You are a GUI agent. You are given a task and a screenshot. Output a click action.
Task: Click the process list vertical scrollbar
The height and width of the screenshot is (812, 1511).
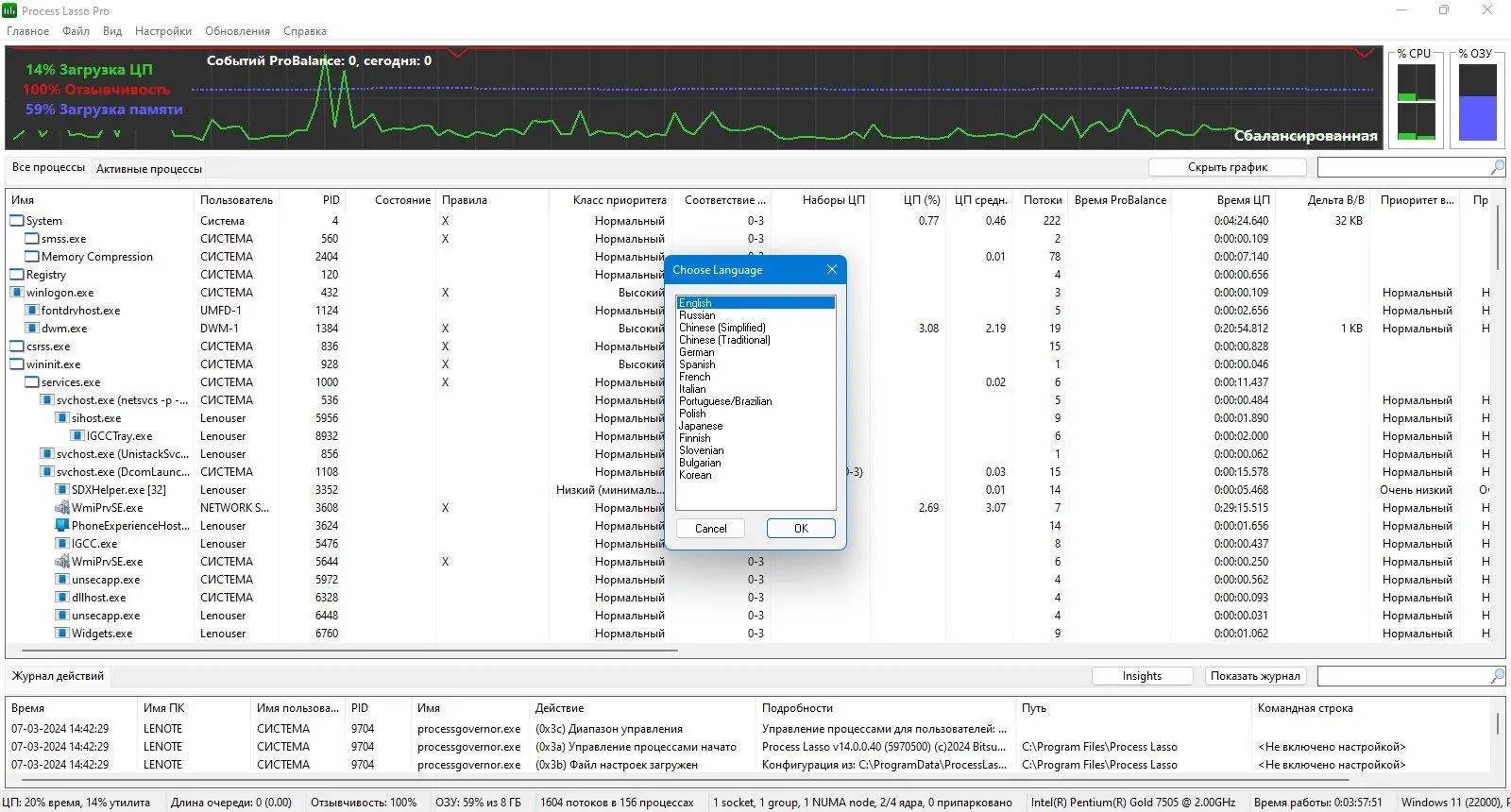[1499, 238]
